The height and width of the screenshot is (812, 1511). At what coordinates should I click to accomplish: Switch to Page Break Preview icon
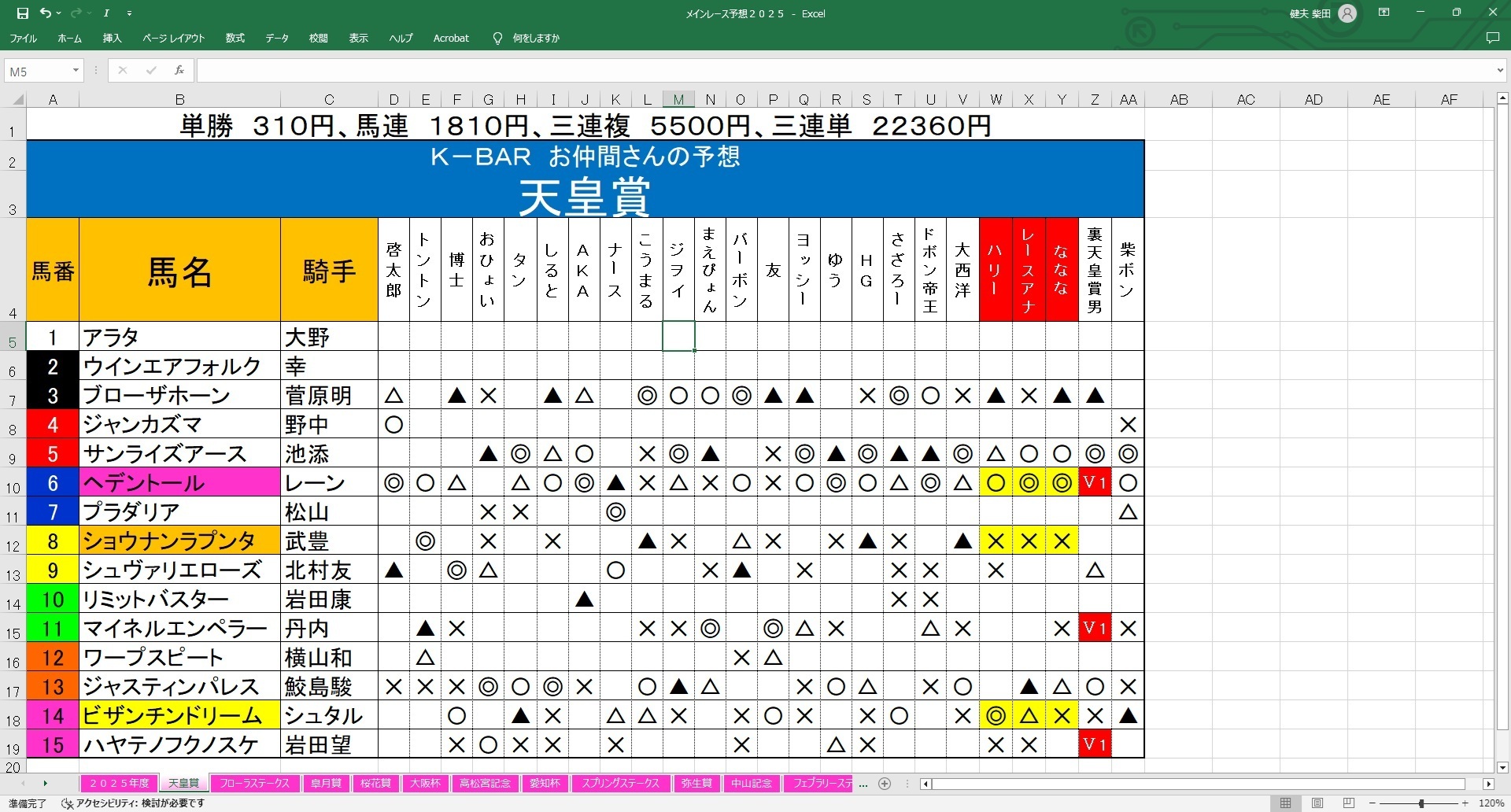click(1349, 803)
